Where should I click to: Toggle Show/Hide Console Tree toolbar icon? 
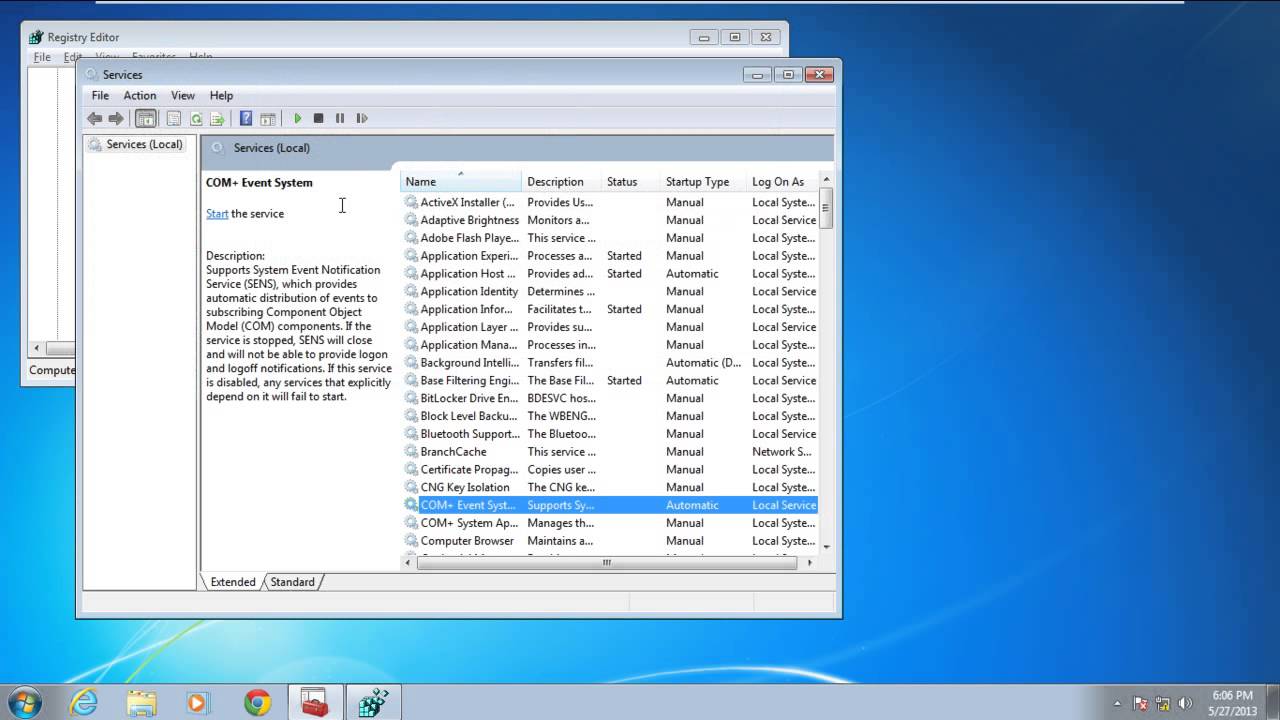click(x=146, y=118)
